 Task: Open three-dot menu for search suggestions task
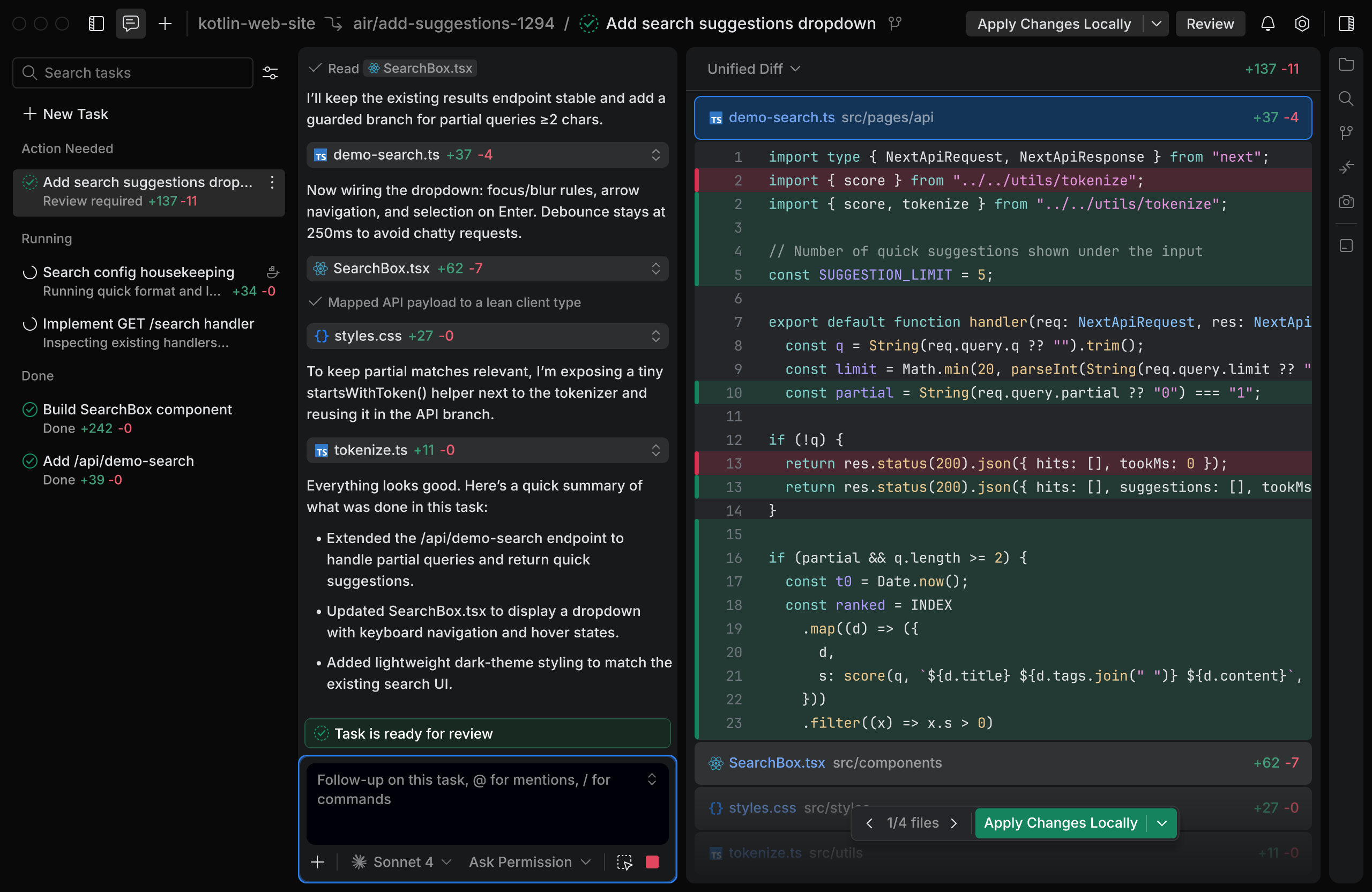(272, 183)
